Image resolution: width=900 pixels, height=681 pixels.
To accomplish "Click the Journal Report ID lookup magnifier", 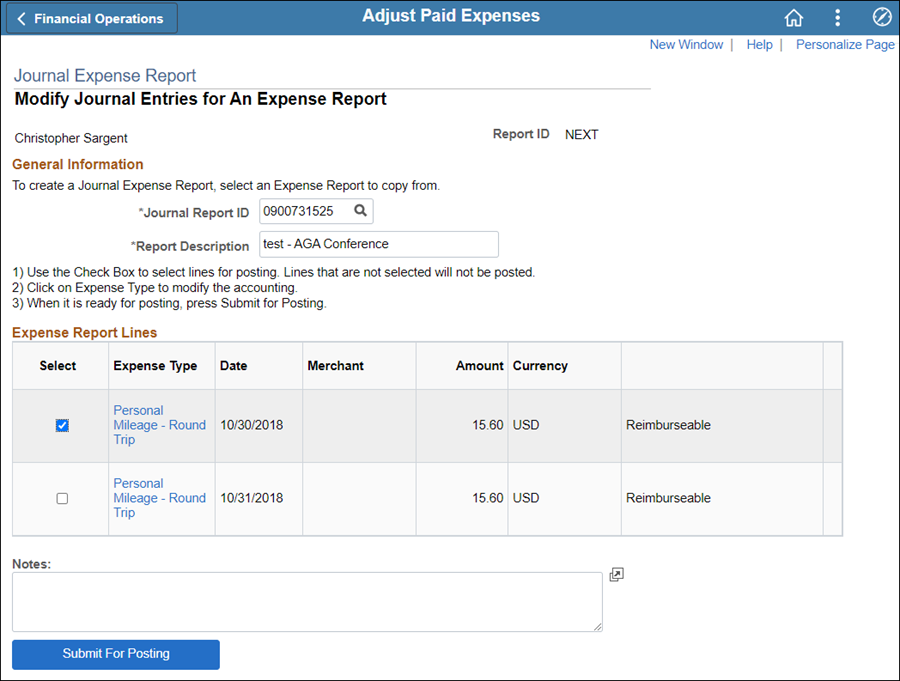I will click(360, 211).
